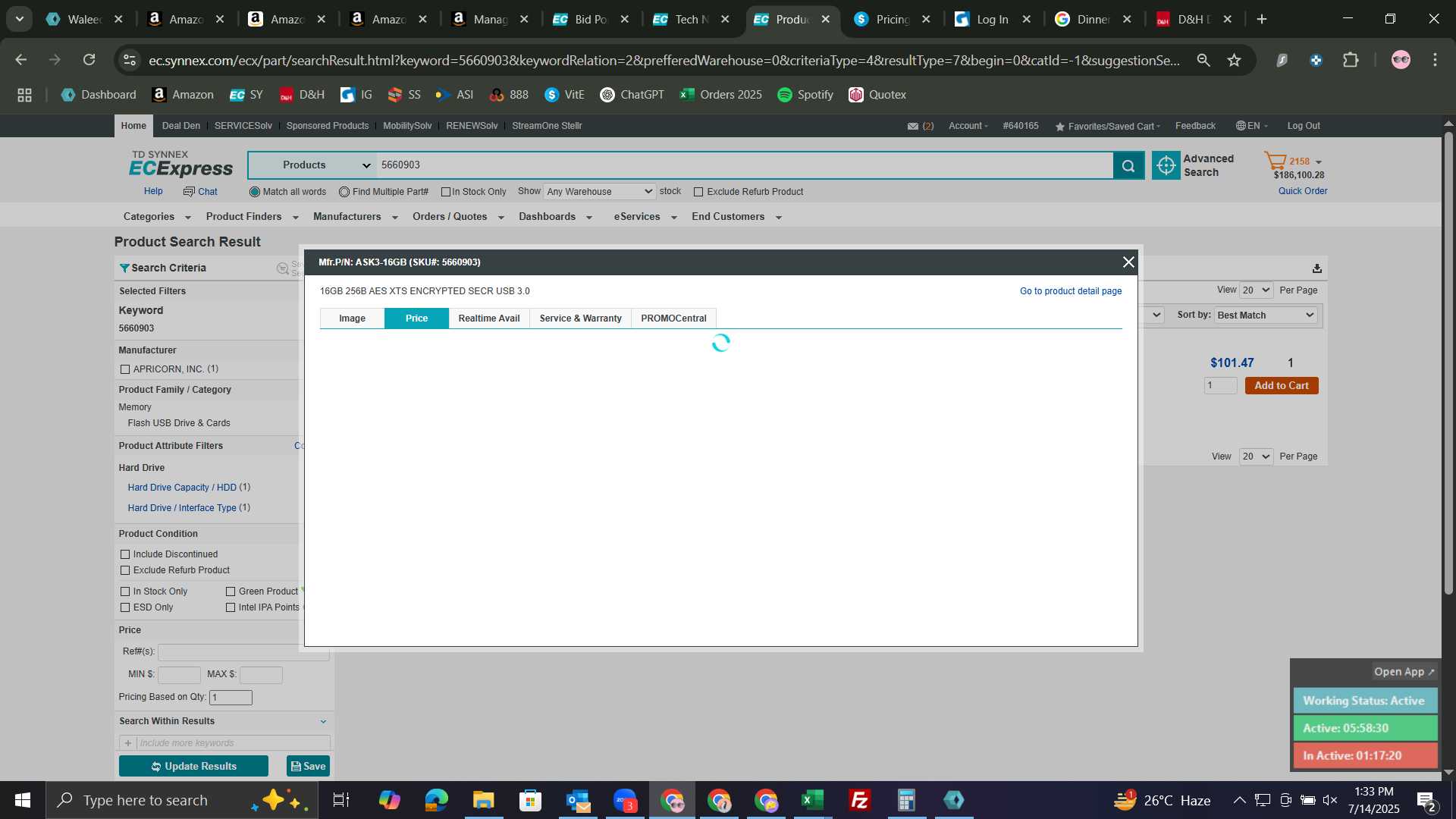1456x819 pixels.
Task: Reload the page in the browser
Action: click(89, 60)
